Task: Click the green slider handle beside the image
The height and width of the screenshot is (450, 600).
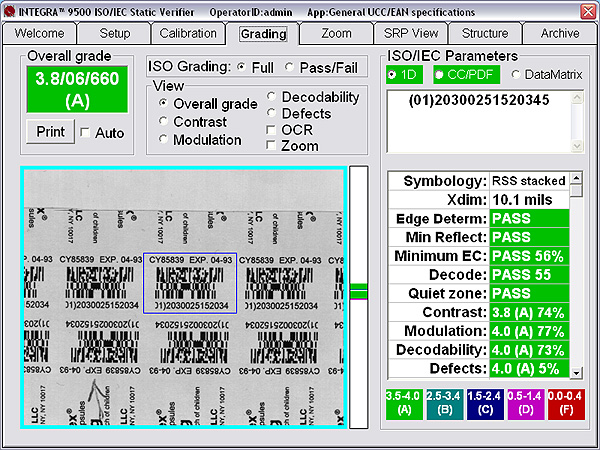Action: (x=359, y=291)
